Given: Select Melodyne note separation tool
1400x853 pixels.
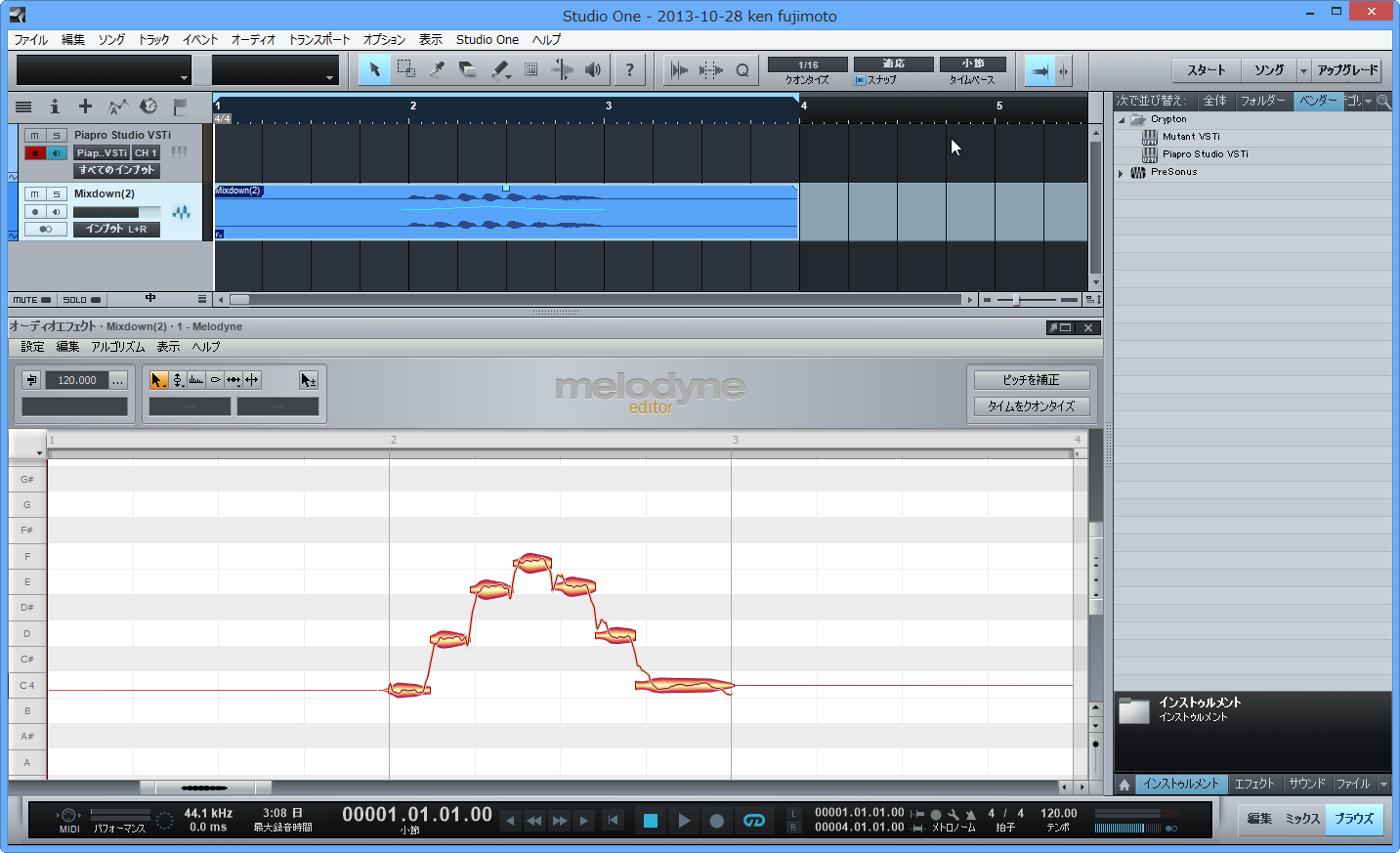Looking at the screenshot, I should coord(252,380).
